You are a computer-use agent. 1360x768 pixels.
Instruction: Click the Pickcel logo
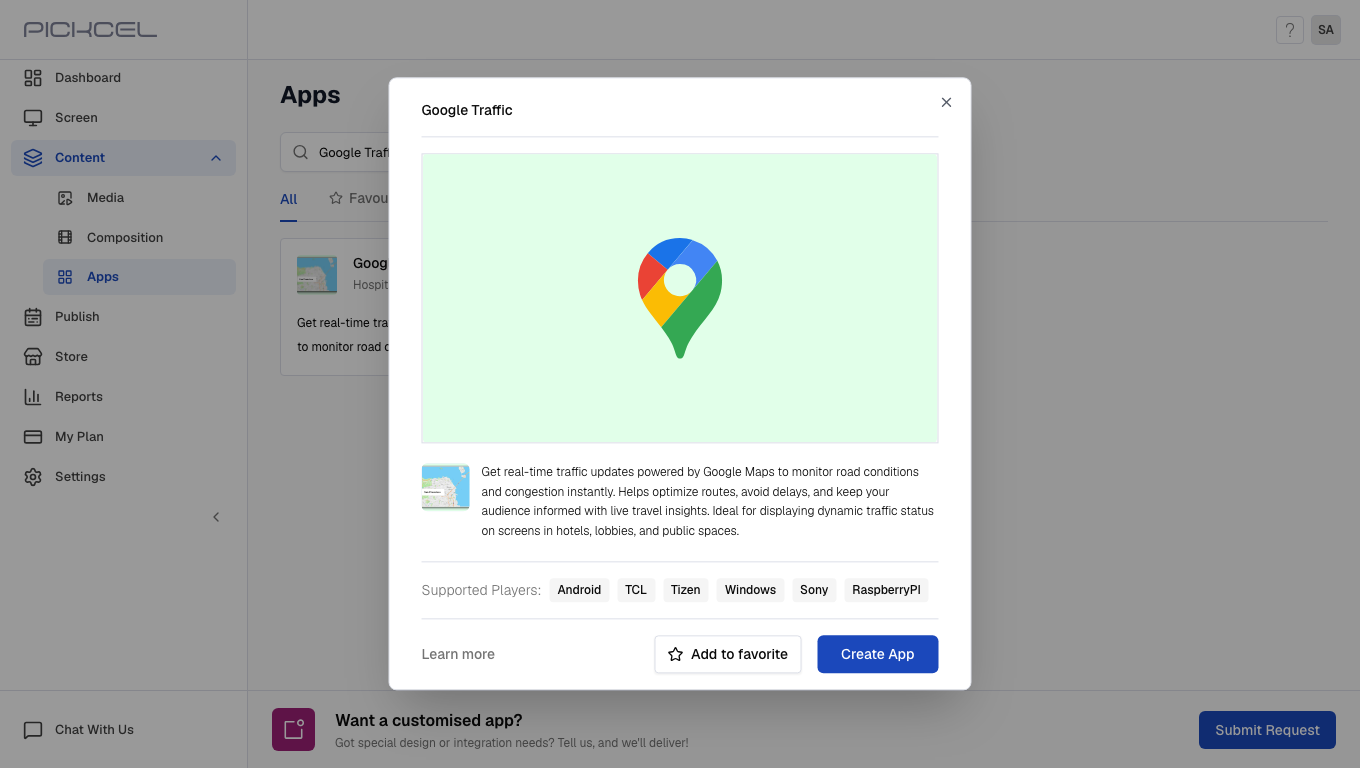pos(90,30)
